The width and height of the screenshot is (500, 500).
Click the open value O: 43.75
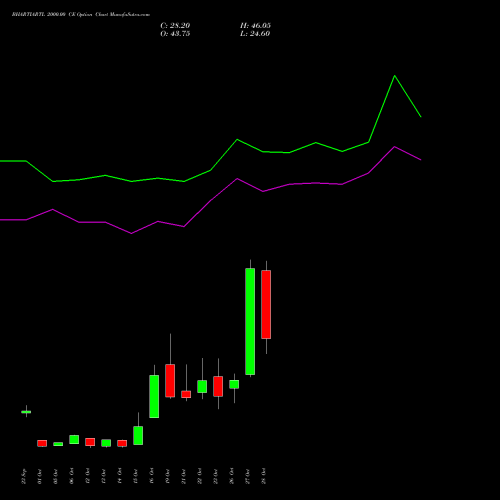click(x=175, y=34)
